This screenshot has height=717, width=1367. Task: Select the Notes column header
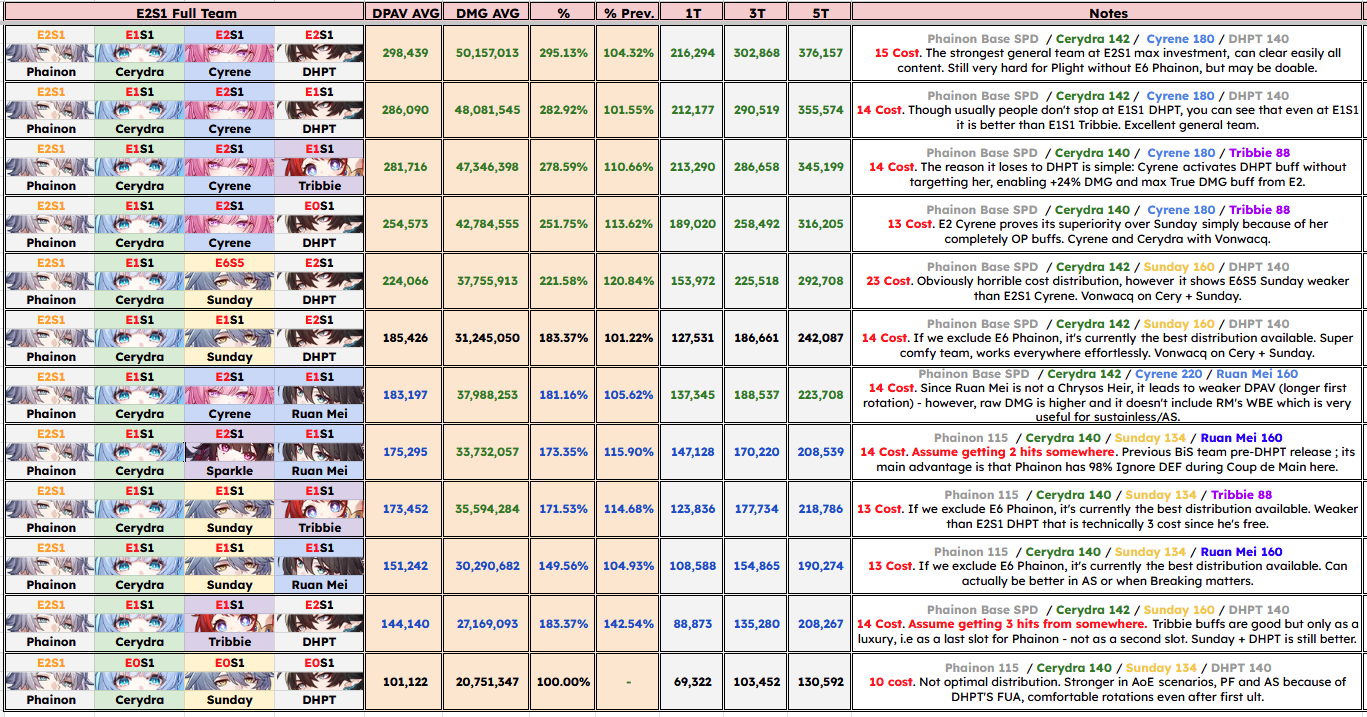click(1108, 13)
